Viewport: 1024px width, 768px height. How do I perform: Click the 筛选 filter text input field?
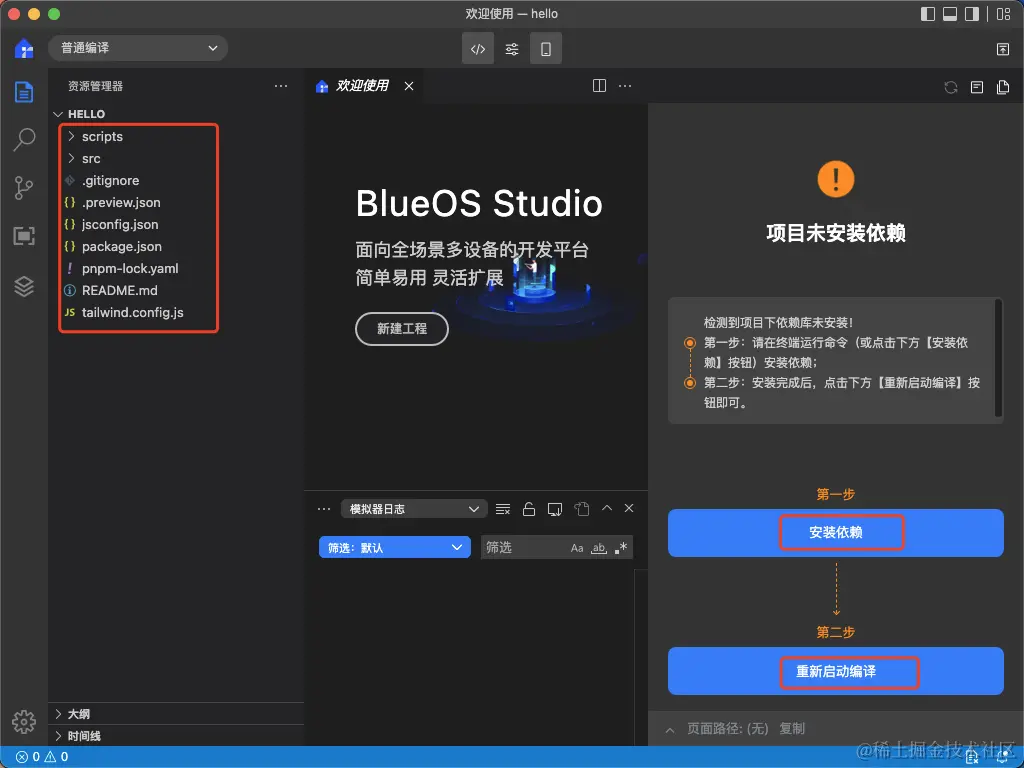click(x=522, y=548)
